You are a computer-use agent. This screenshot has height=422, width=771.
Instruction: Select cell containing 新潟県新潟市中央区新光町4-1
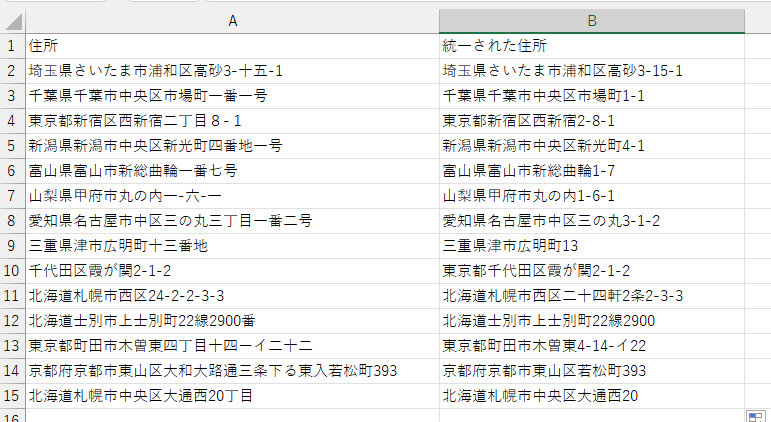pyautogui.click(x=592, y=146)
